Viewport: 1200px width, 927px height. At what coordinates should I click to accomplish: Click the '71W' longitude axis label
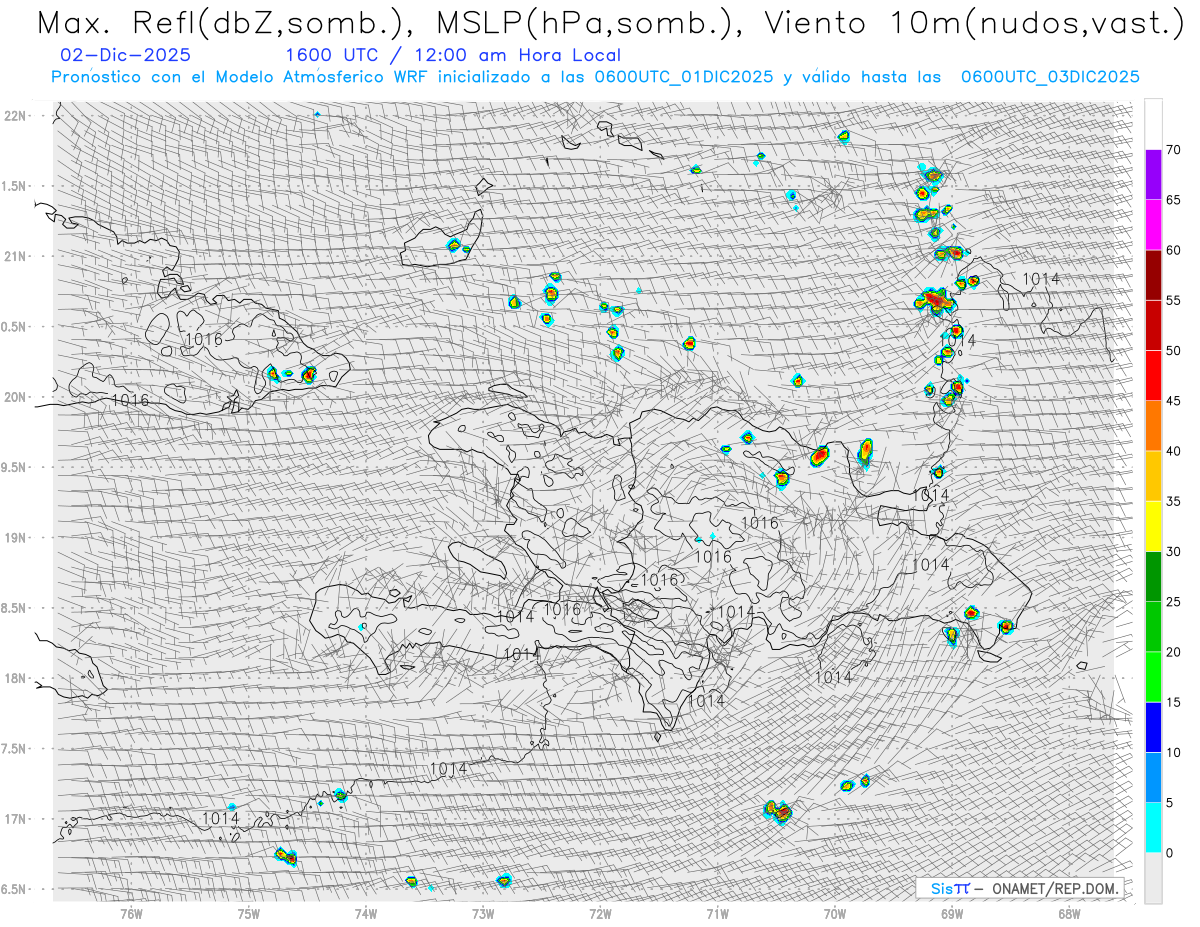click(x=717, y=913)
